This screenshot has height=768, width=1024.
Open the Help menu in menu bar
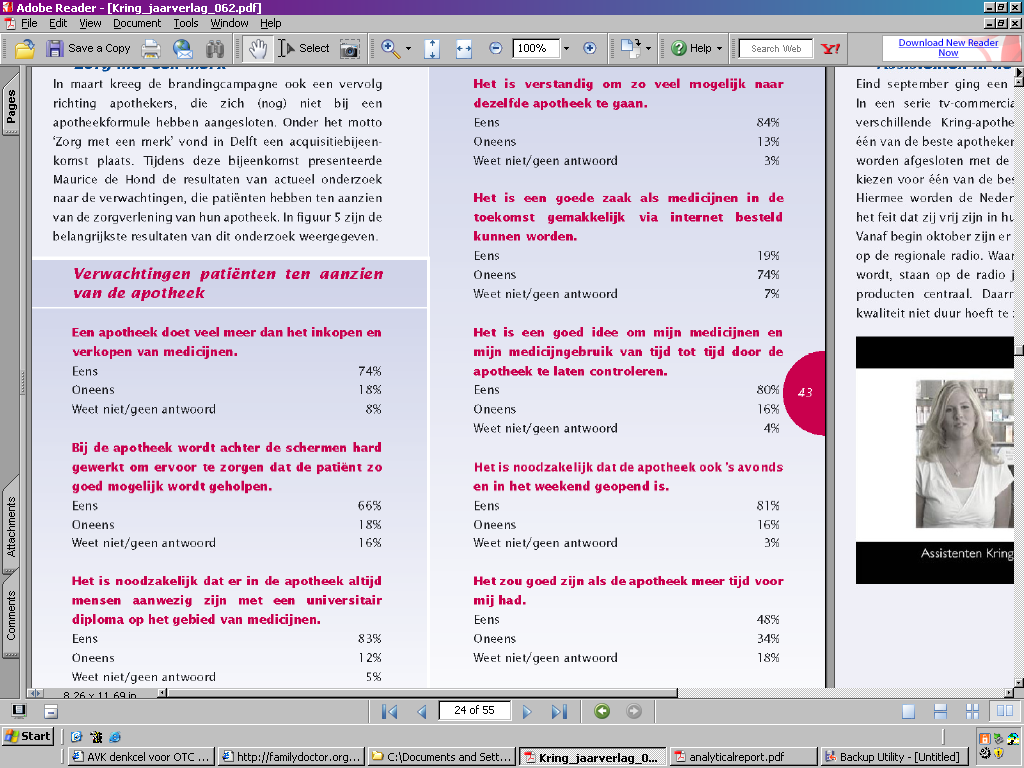(x=270, y=24)
